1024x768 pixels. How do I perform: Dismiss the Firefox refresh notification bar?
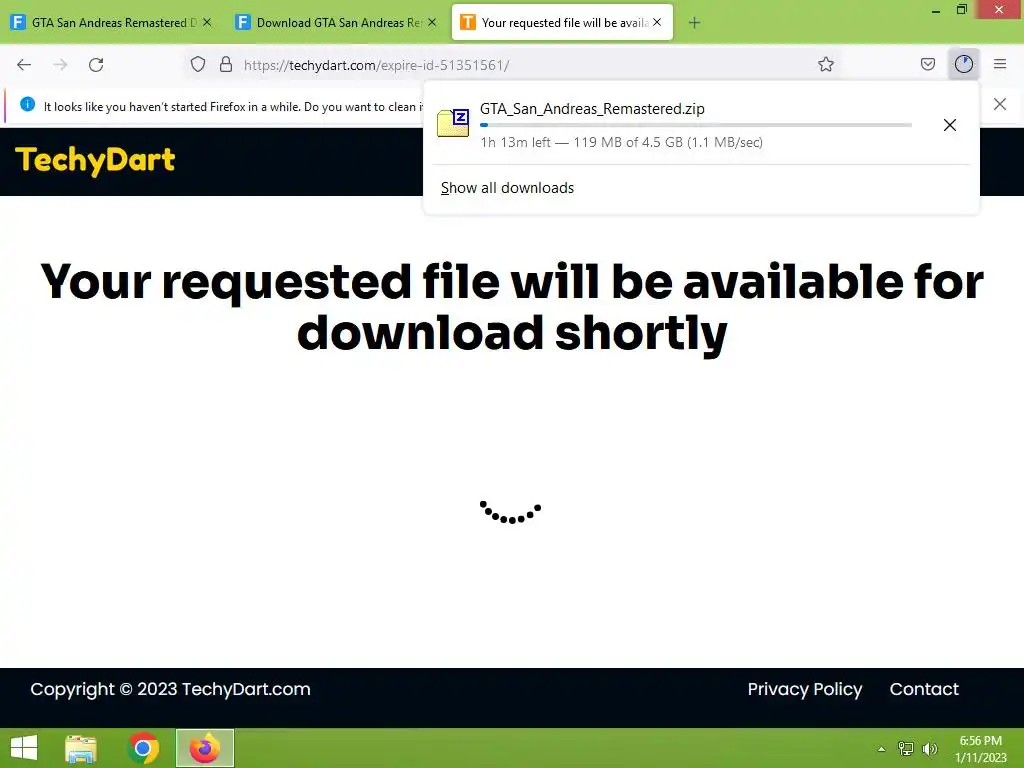pyautogui.click(x=1000, y=104)
